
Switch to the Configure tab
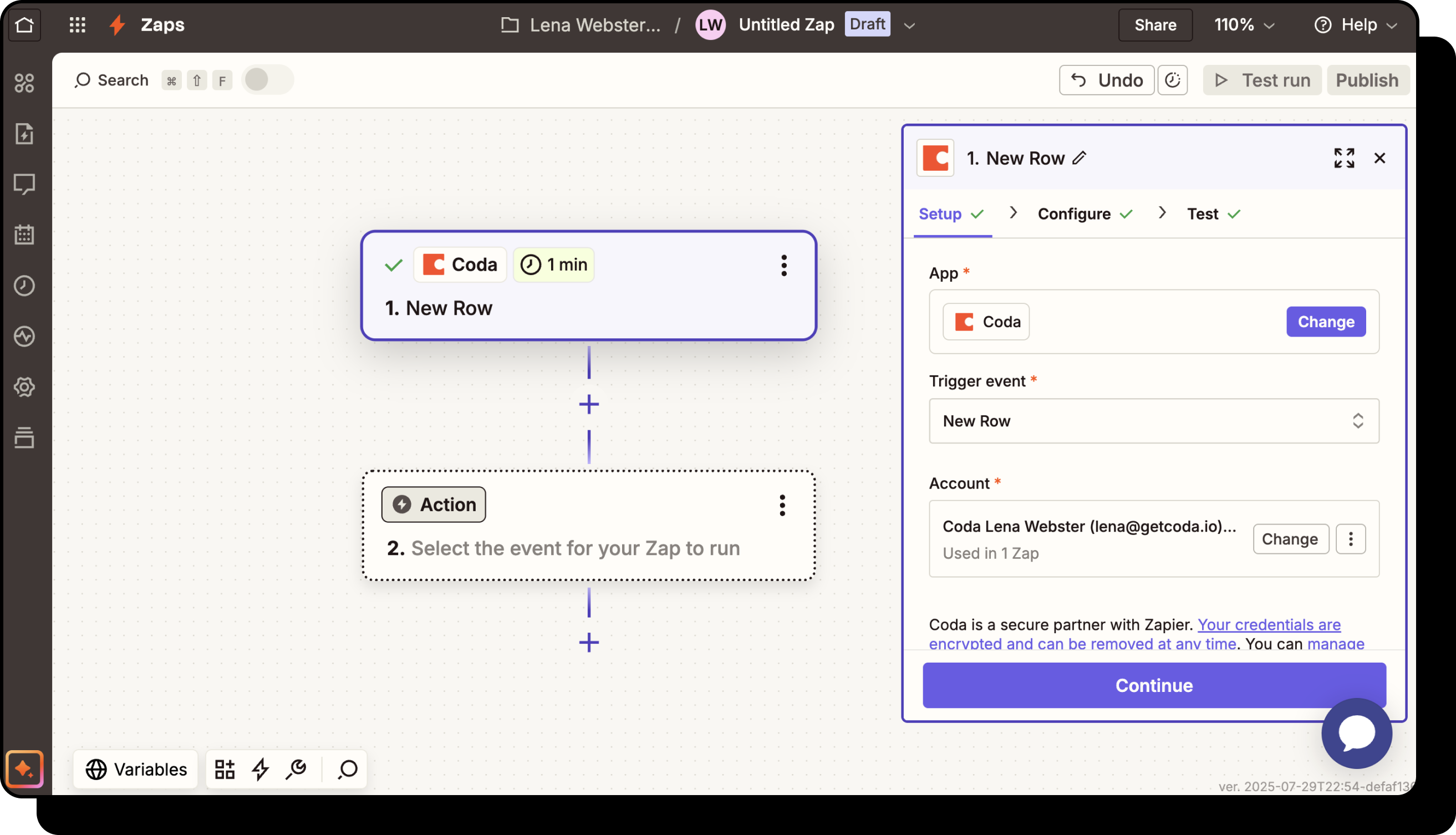point(1074,214)
